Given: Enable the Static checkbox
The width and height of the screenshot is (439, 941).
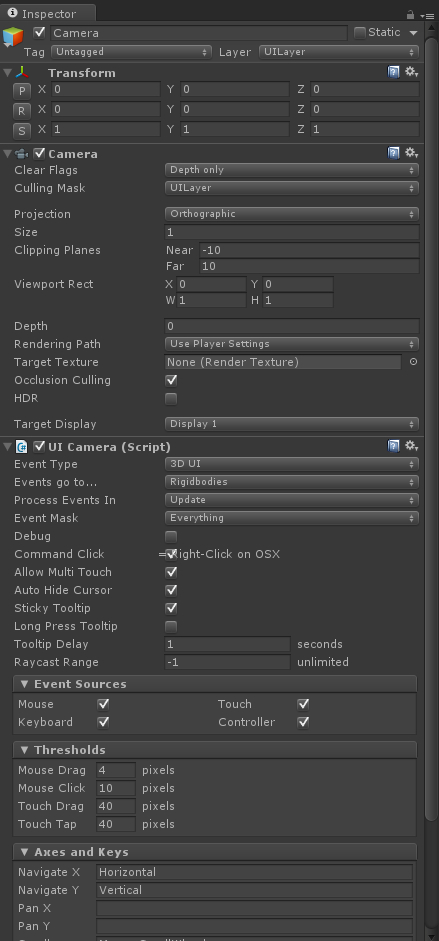Looking at the screenshot, I should point(360,33).
